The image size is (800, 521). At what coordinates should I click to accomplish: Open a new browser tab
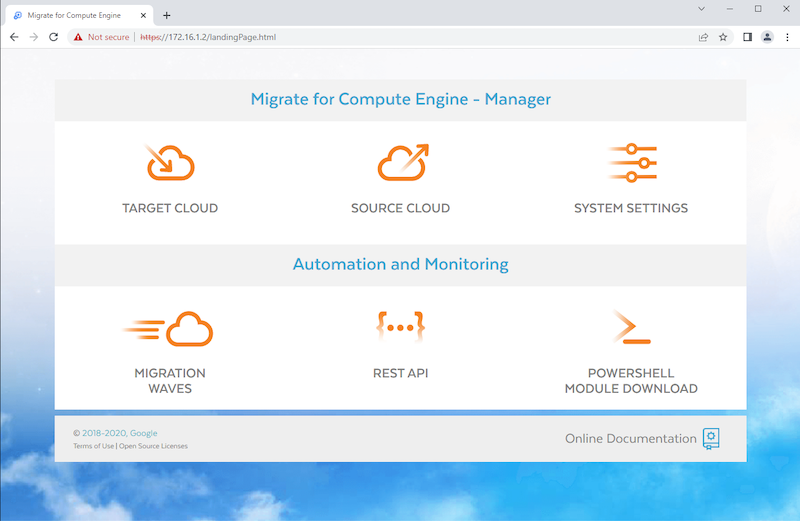point(167,15)
